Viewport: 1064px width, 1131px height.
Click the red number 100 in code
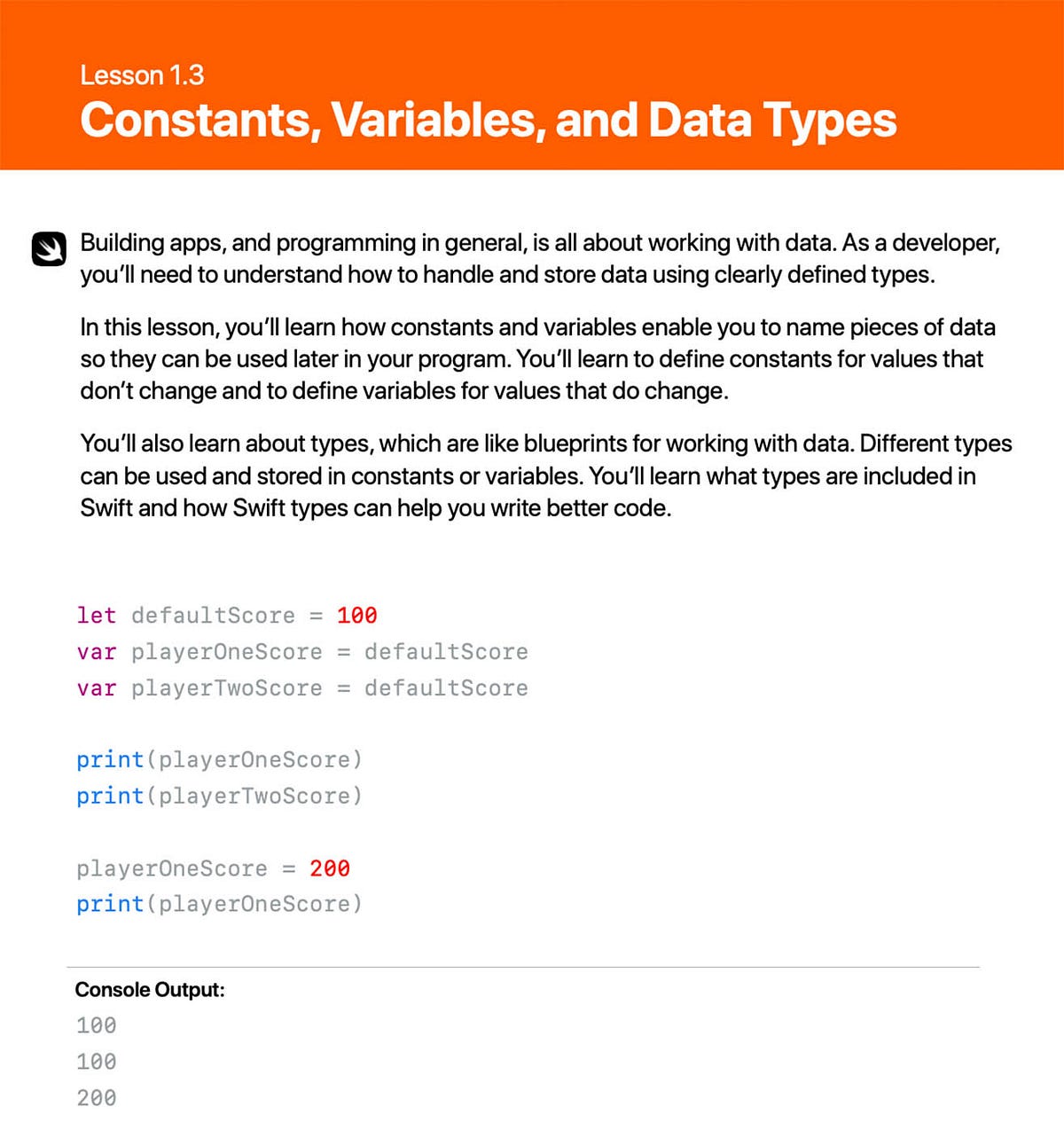356,616
